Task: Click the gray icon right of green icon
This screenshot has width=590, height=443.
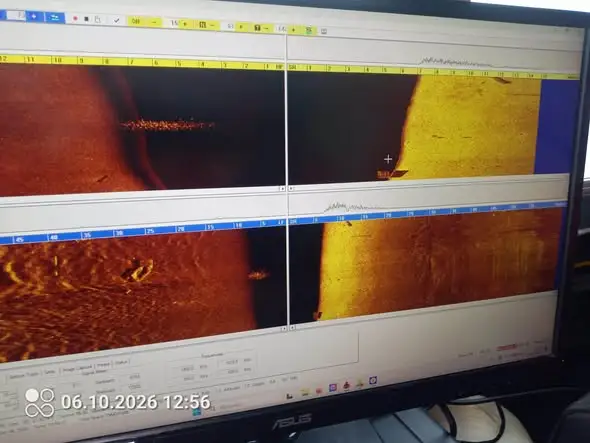Action: click(324, 32)
